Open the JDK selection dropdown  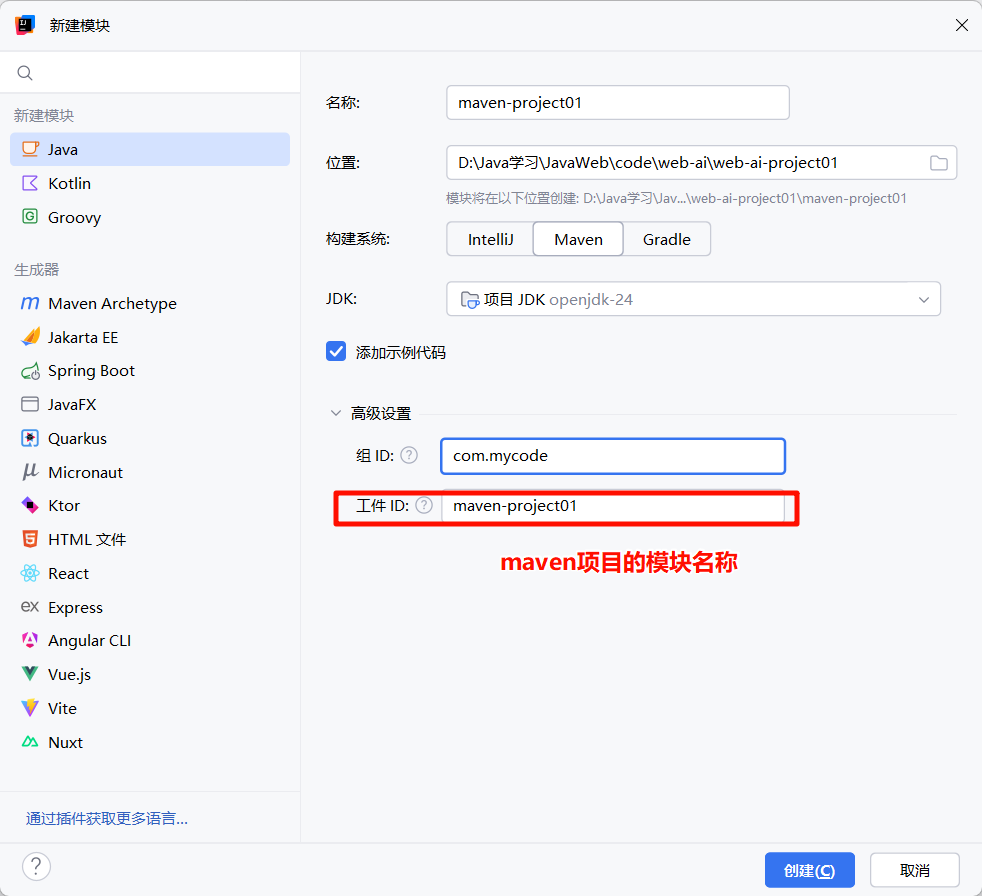tap(693, 299)
